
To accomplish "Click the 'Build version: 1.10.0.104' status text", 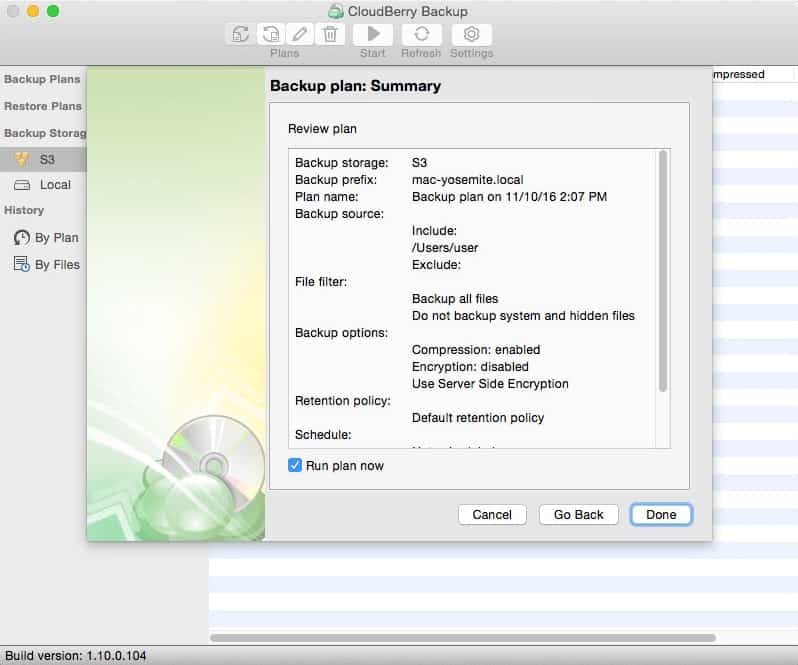I will 75,655.
